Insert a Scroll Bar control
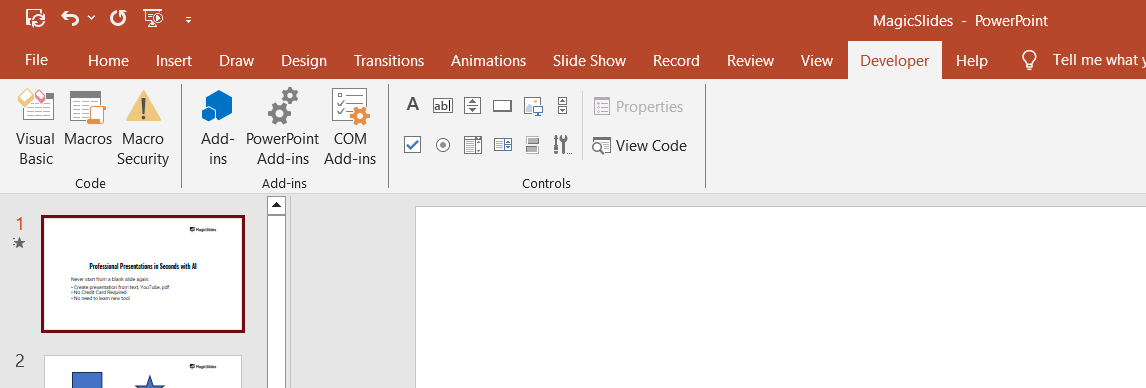 tap(562, 106)
